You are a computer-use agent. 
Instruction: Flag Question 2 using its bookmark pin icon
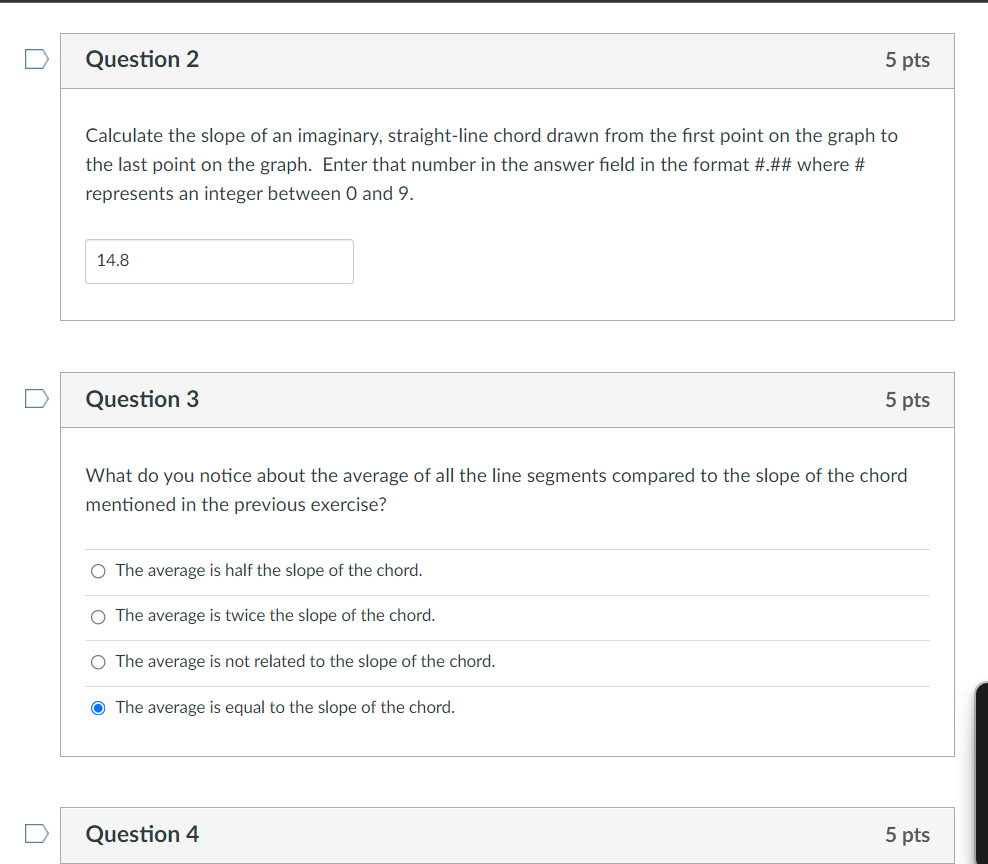point(36,59)
